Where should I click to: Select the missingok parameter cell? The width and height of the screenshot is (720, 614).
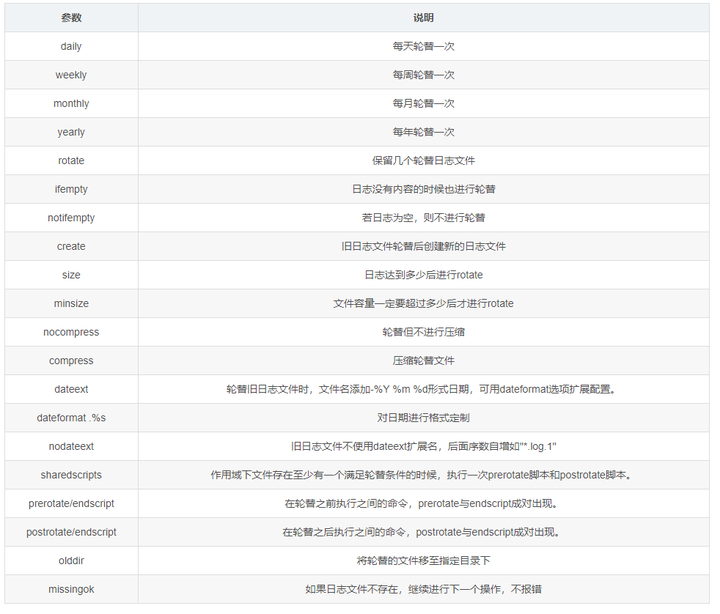click(71, 589)
